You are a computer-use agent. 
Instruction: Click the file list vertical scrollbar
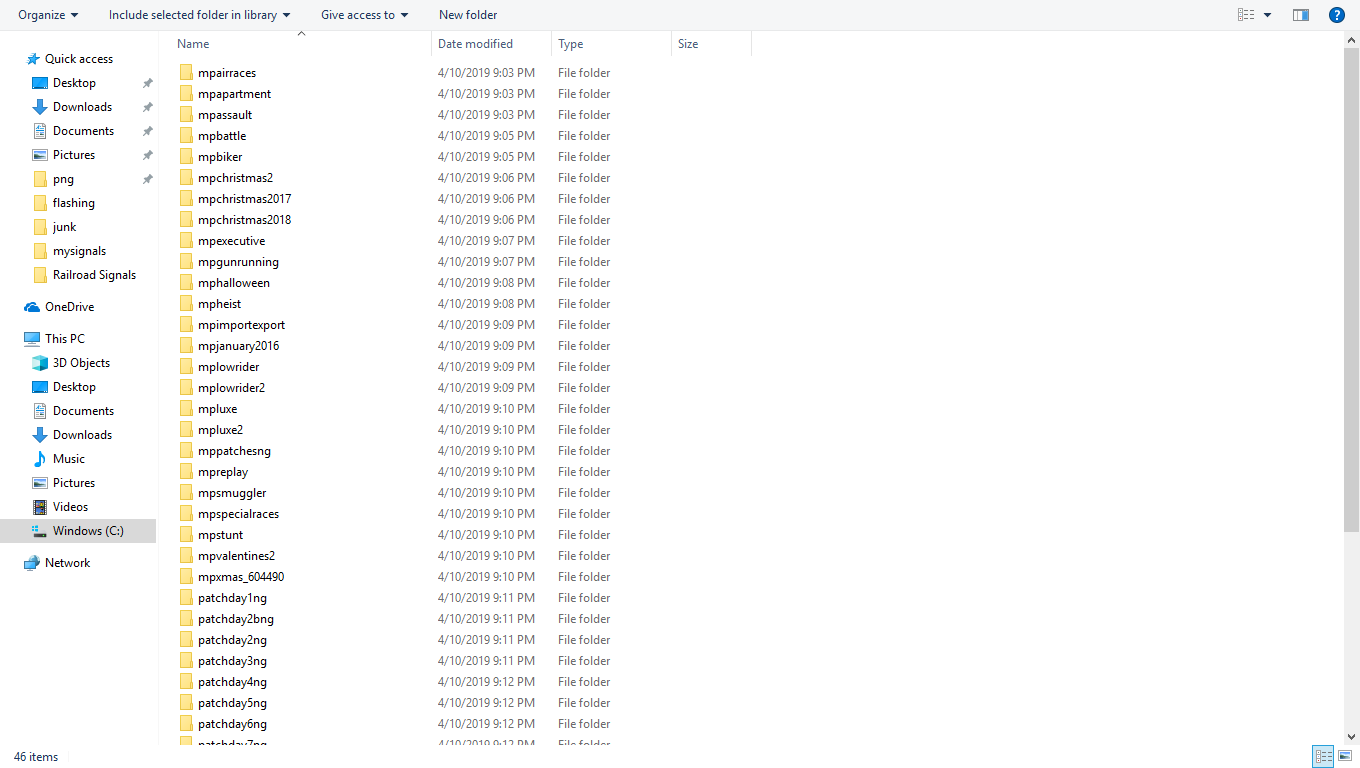tap(1351, 290)
